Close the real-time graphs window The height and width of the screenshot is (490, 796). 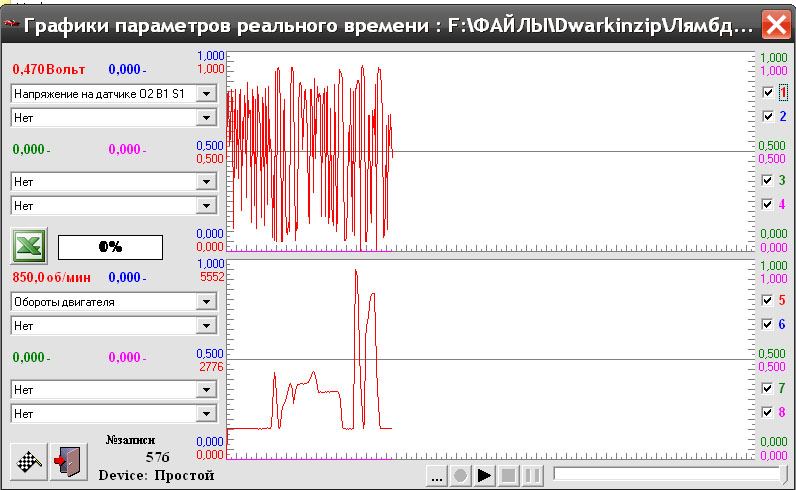(776, 24)
